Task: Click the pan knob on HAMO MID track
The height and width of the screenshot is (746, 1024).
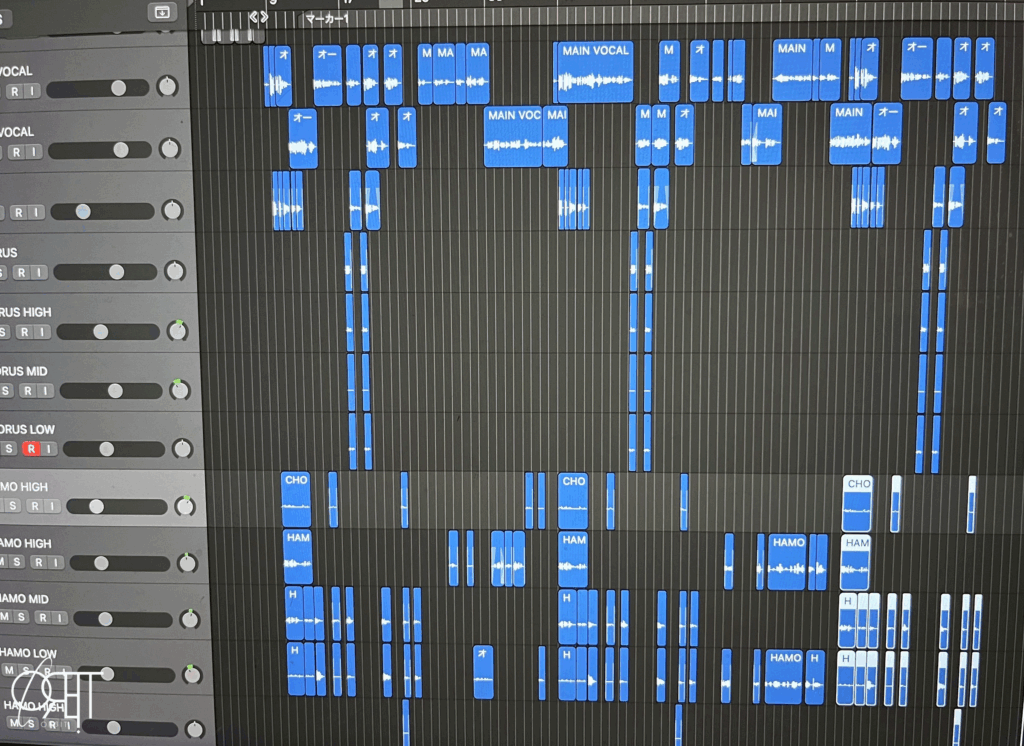Action: pyautogui.click(x=190, y=619)
